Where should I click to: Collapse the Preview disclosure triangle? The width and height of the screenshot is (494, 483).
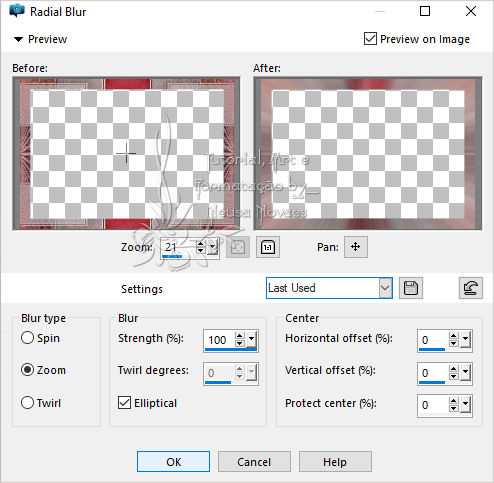pos(18,39)
